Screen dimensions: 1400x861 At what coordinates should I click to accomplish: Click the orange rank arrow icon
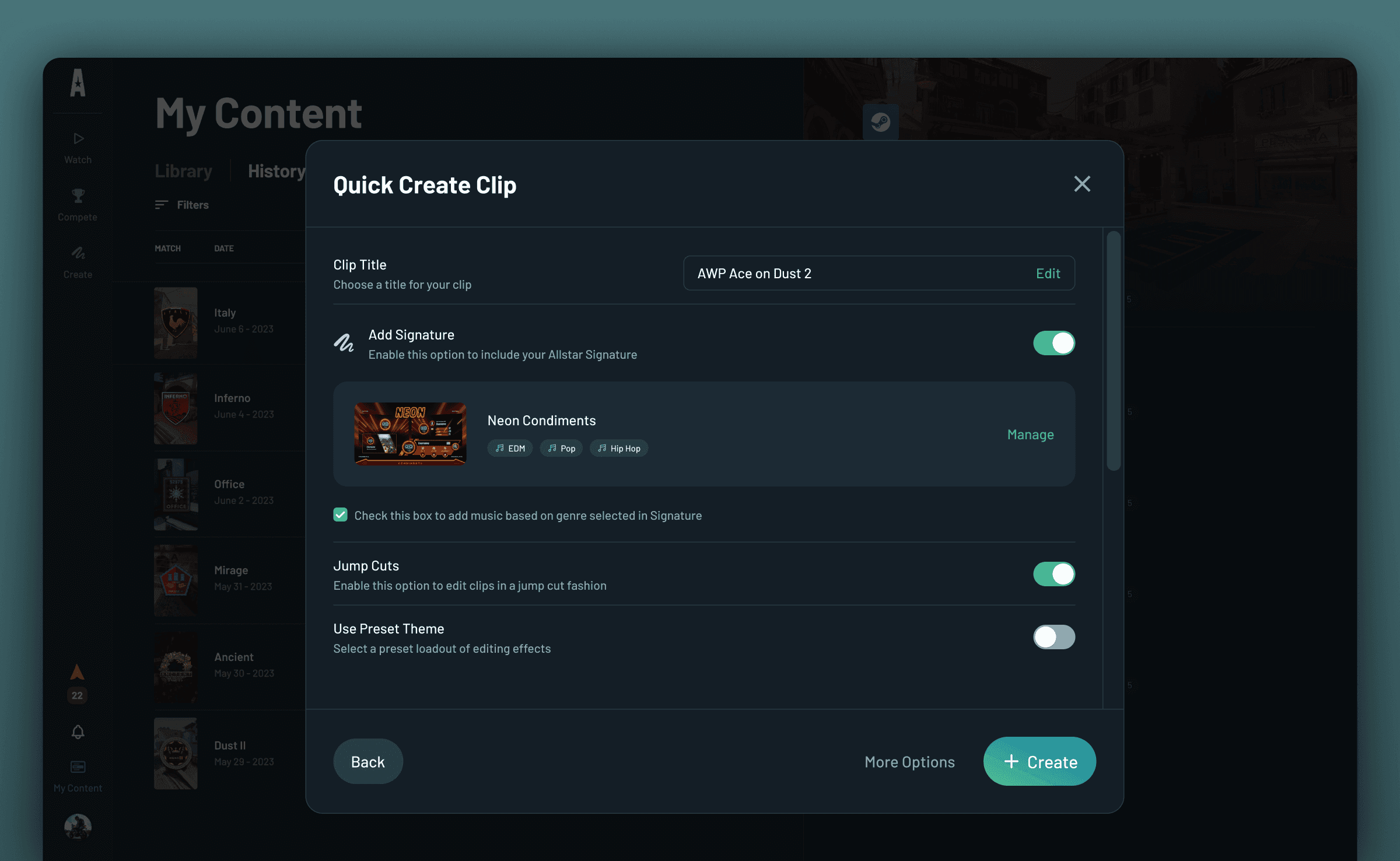(x=77, y=673)
